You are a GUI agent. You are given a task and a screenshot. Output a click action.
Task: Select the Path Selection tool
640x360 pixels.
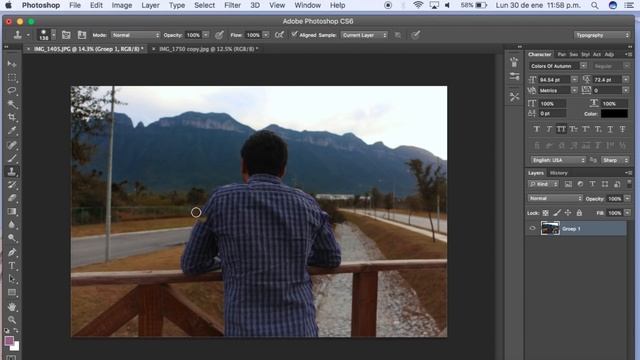pyautogui.click(x=12, y=279)
